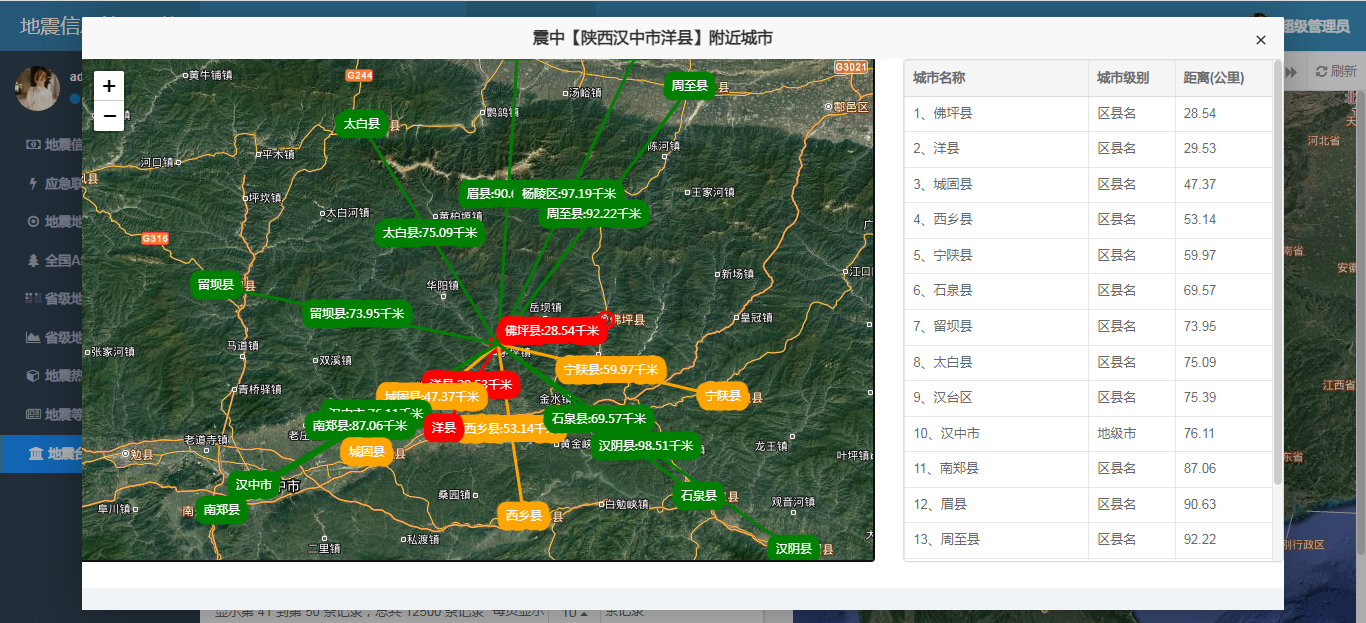Image resolution: width=1366 pixels, height=623 pixels.
Task: Select table row 9、汉台区
Action: 1089,398
